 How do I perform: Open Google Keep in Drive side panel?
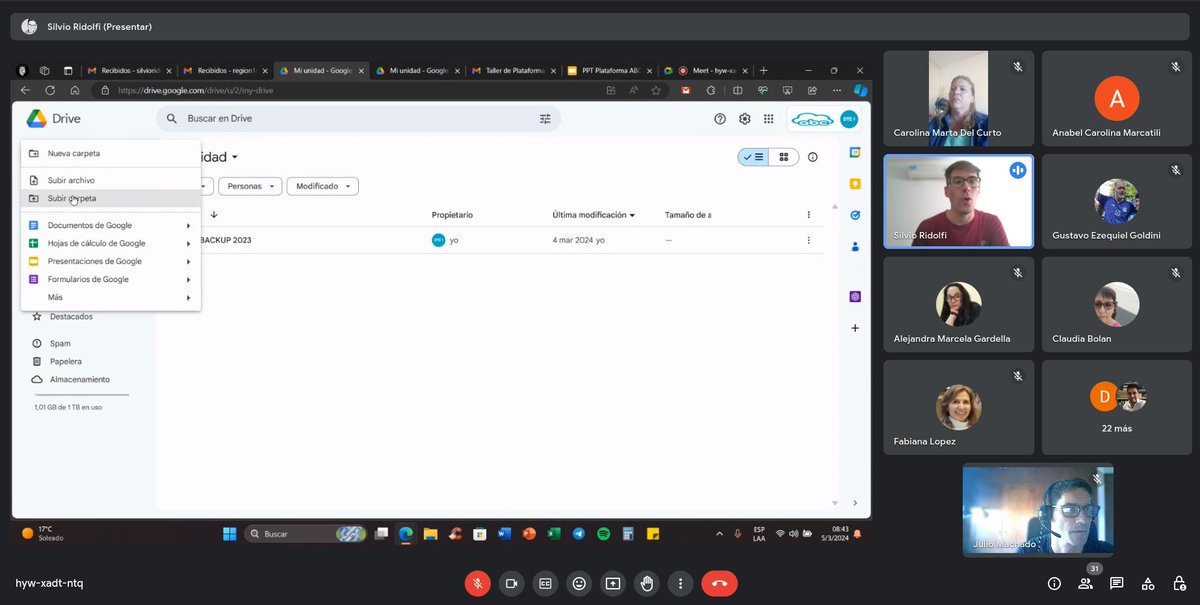tap(855, 184)
